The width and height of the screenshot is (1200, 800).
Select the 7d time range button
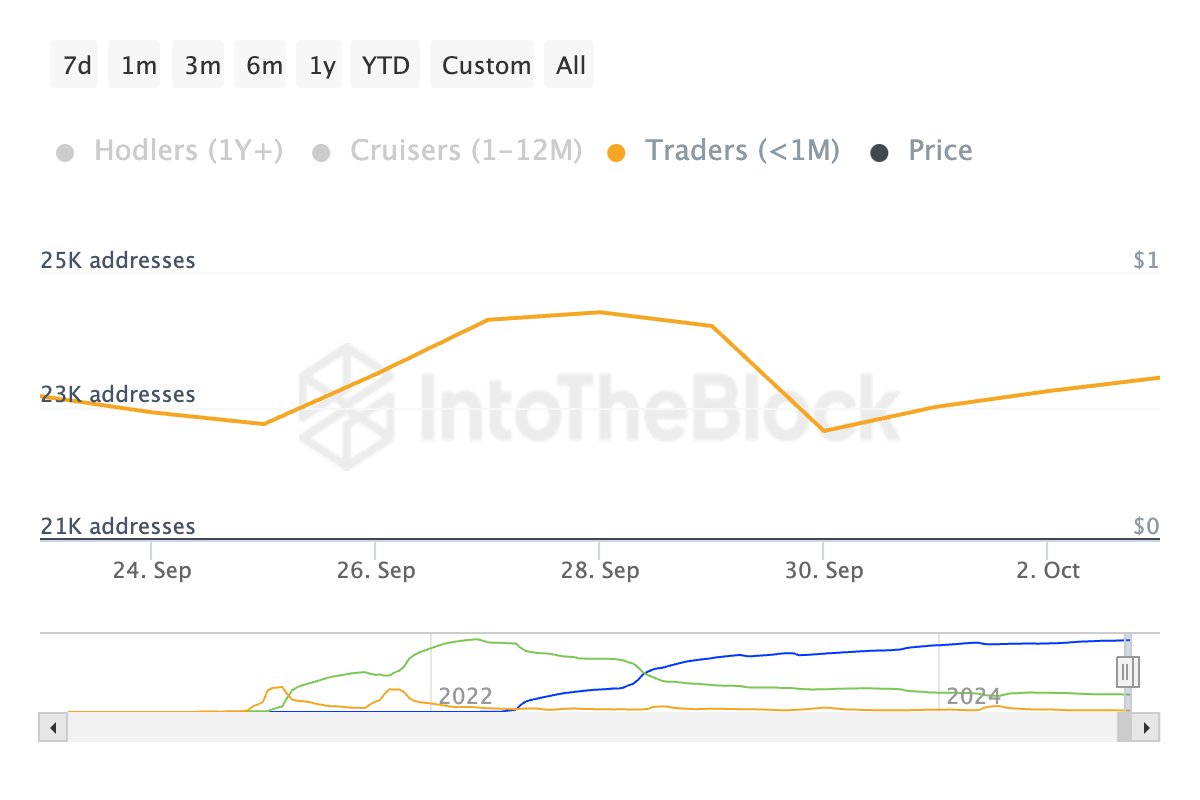point(75,65)
